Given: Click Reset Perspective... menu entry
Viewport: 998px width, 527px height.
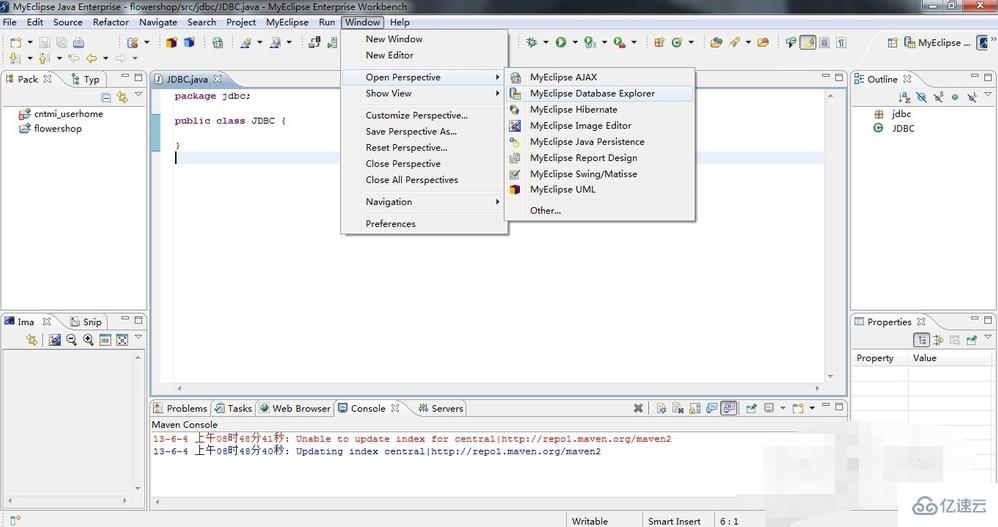Looking at the screenshot, I should point(424,148).
